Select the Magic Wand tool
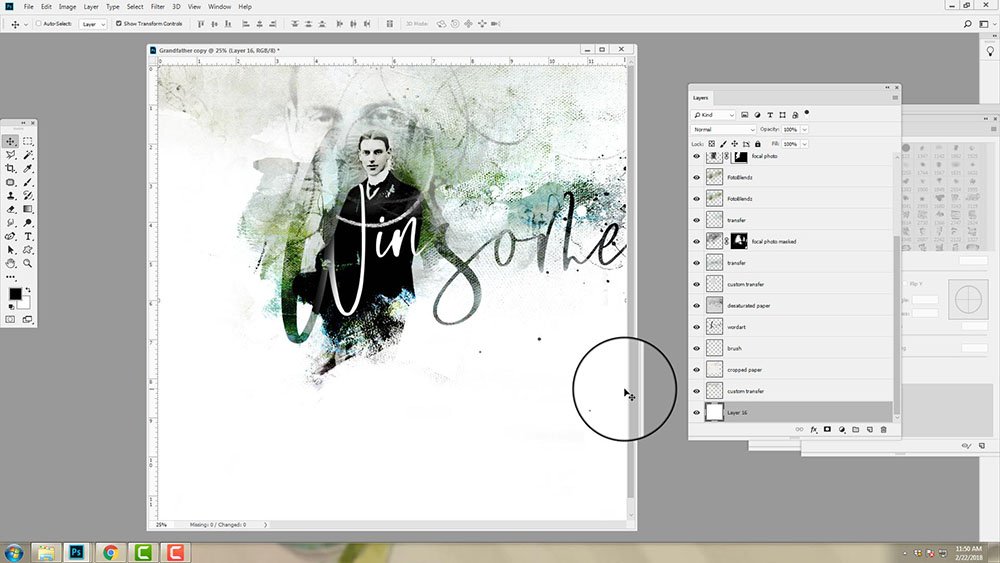Viewport: 1000px width, 563px height. coord(28,155)
